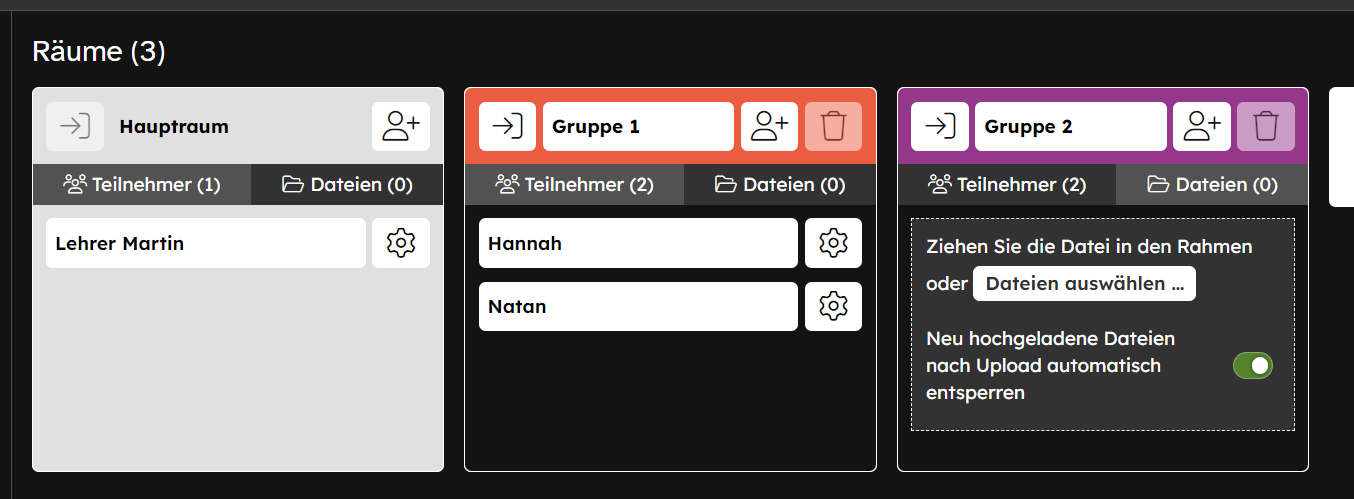
Task: Edit the Gruppe 1 room name field
Action: [638, 127]
